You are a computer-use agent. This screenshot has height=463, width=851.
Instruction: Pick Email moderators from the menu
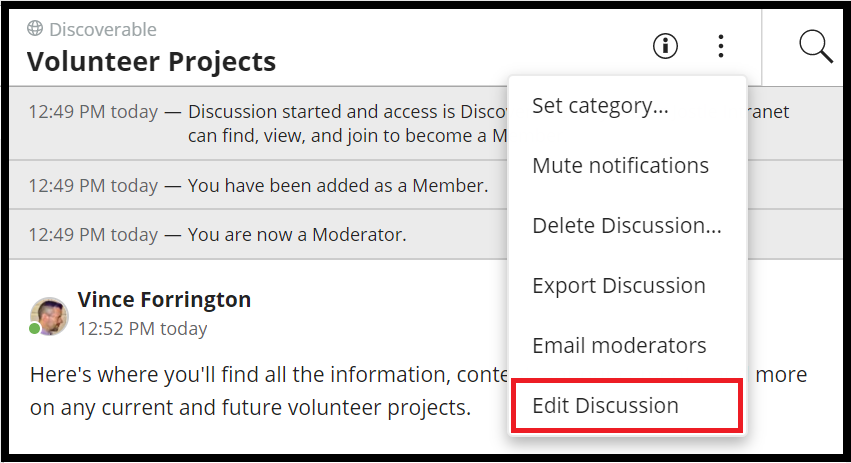tap(619, 345)
